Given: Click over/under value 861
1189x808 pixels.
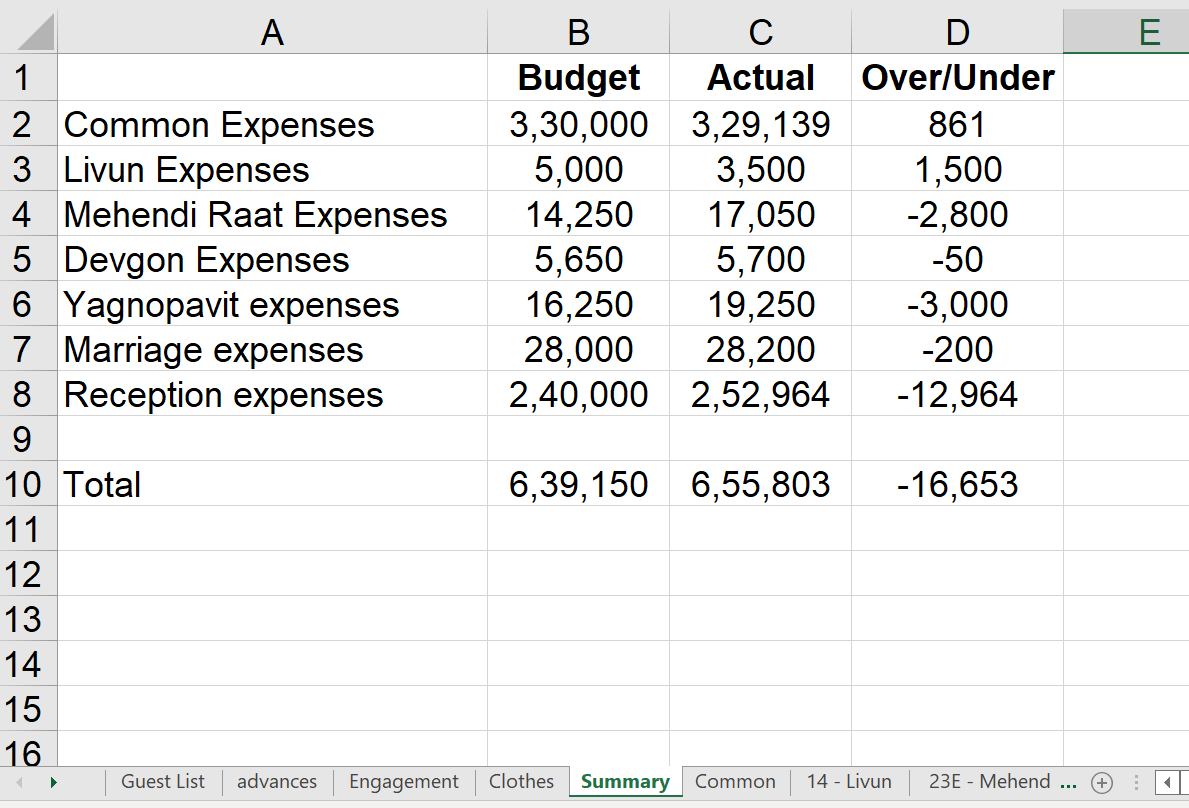Looking at the screenshot, I should click(x=958, y=124).
